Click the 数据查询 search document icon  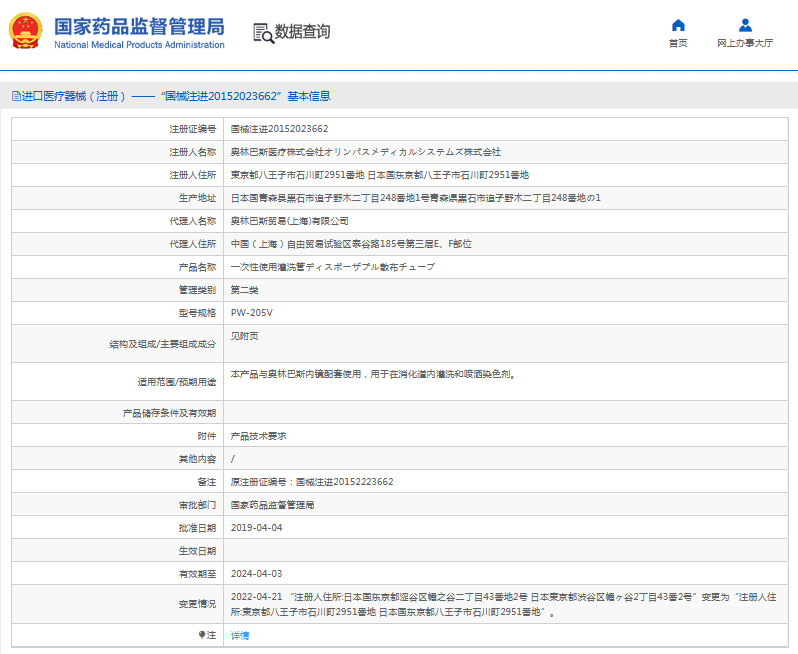[264, 33]
